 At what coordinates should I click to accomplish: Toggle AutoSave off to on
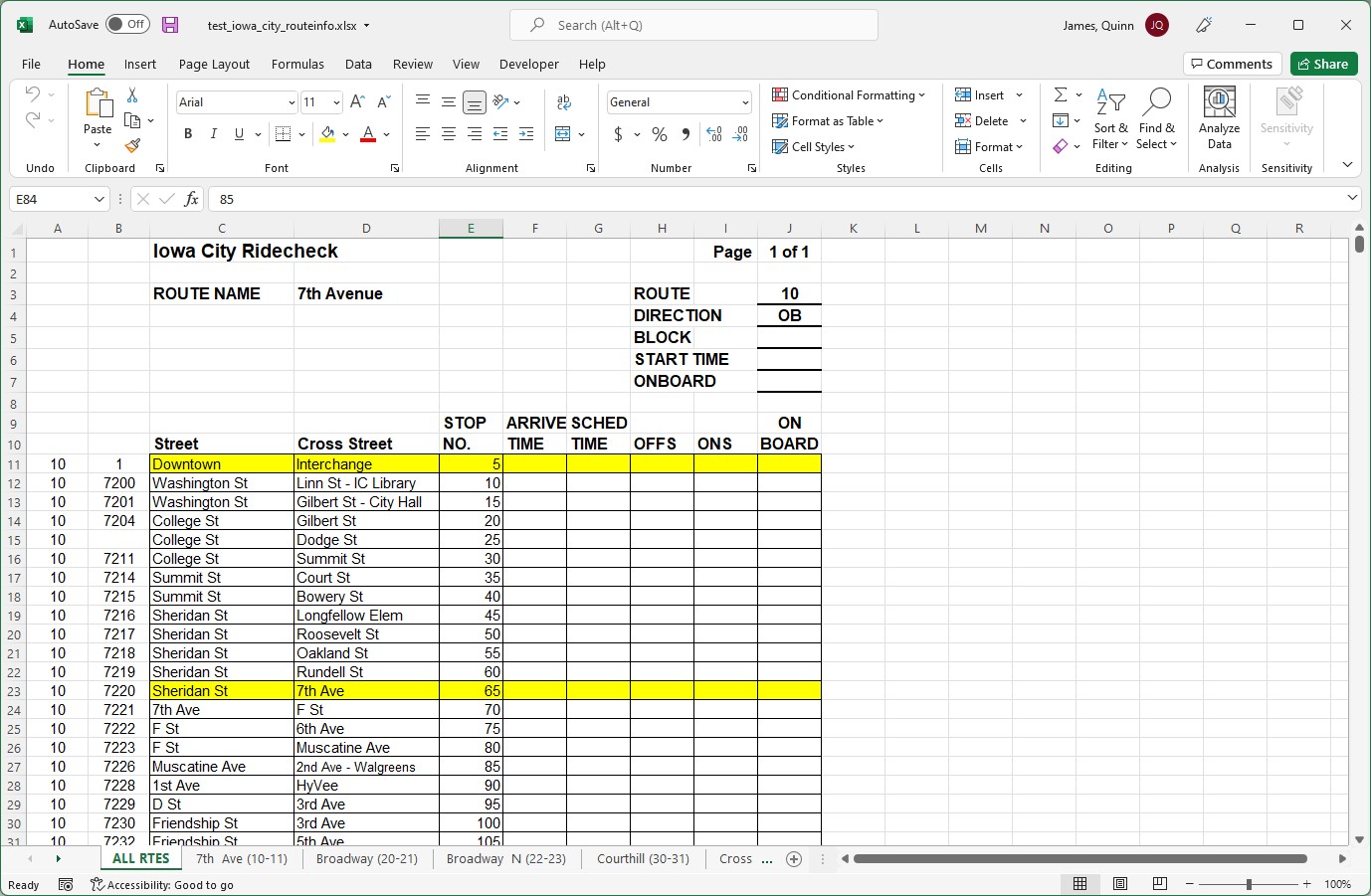pos(127,24)
